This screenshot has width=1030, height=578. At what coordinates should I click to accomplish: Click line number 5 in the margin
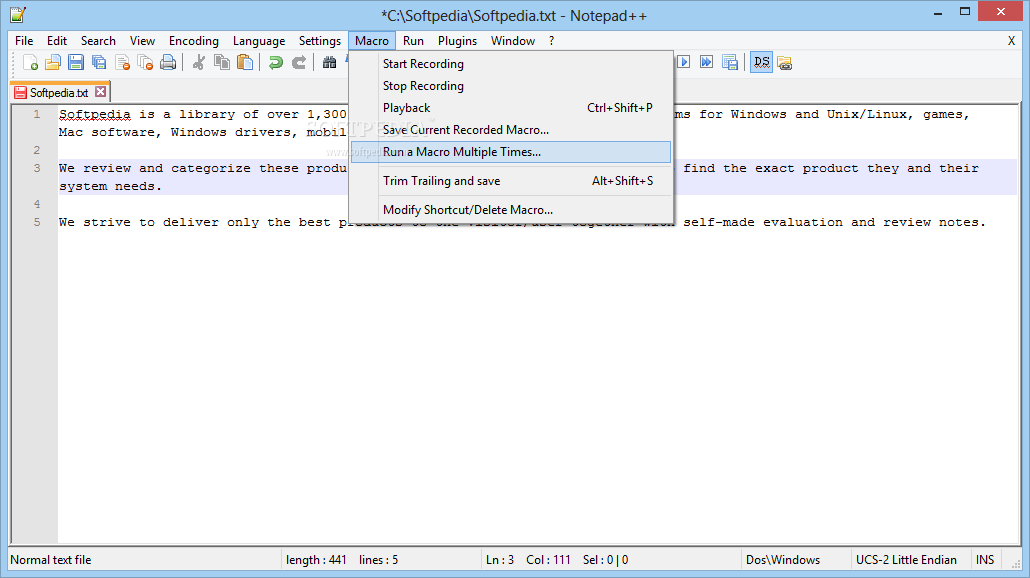pos(37,222)
